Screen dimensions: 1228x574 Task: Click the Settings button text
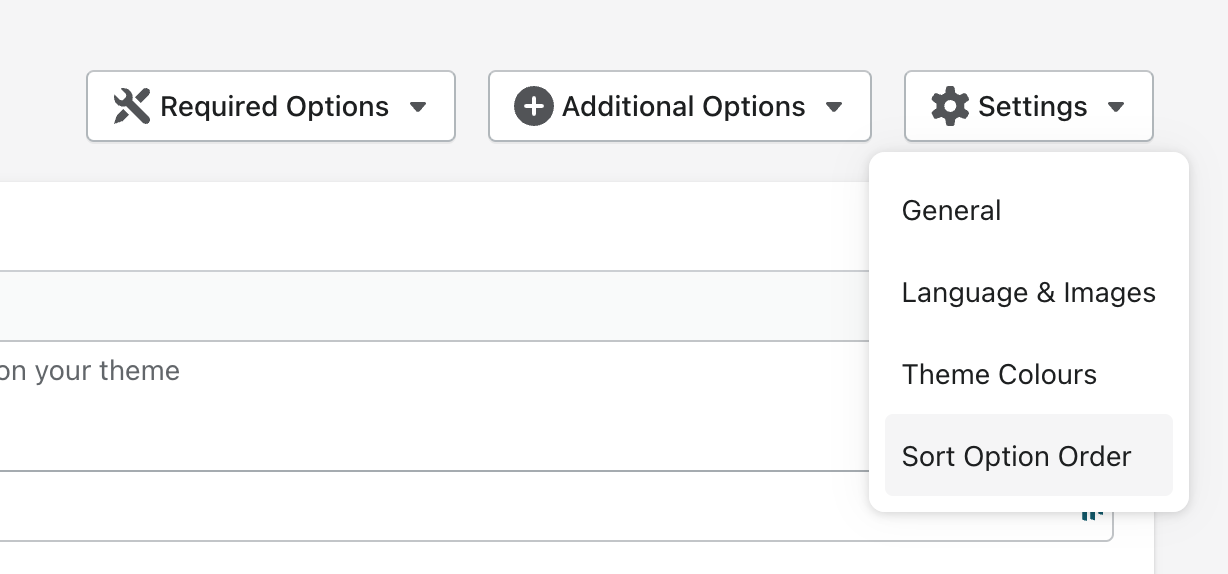click(1032, 106)
